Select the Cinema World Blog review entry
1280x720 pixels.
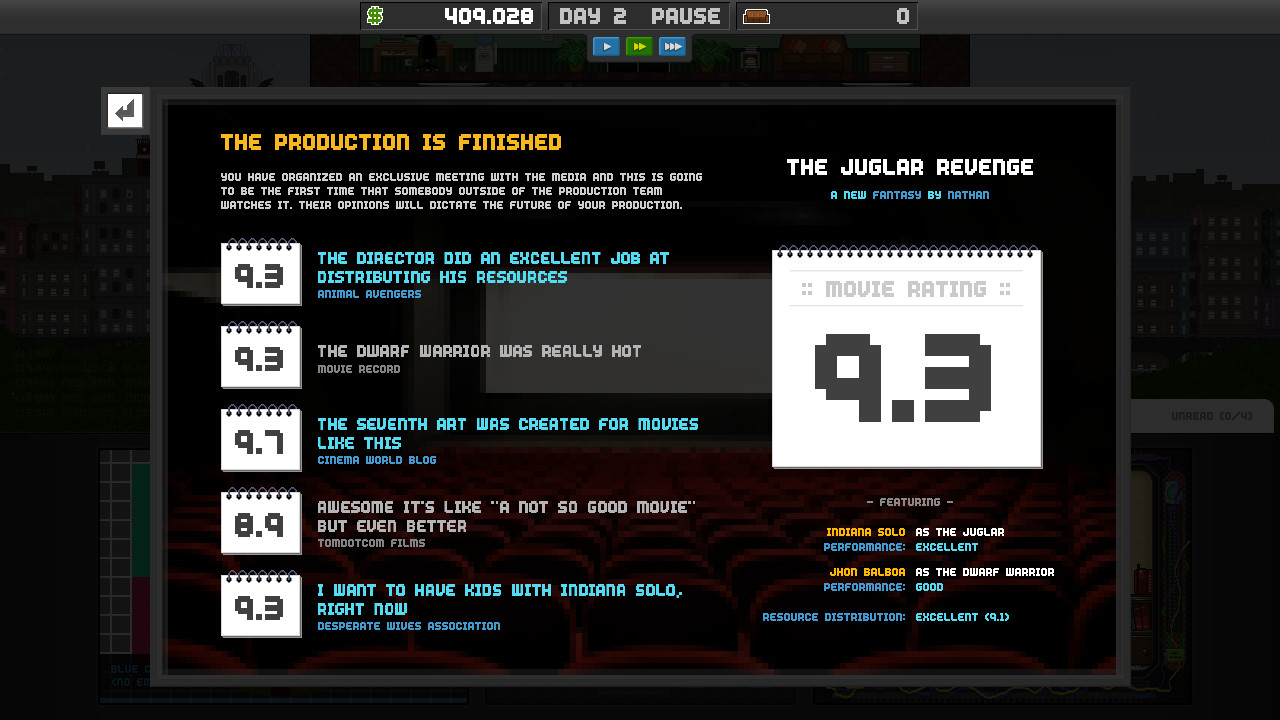[260, 439]
